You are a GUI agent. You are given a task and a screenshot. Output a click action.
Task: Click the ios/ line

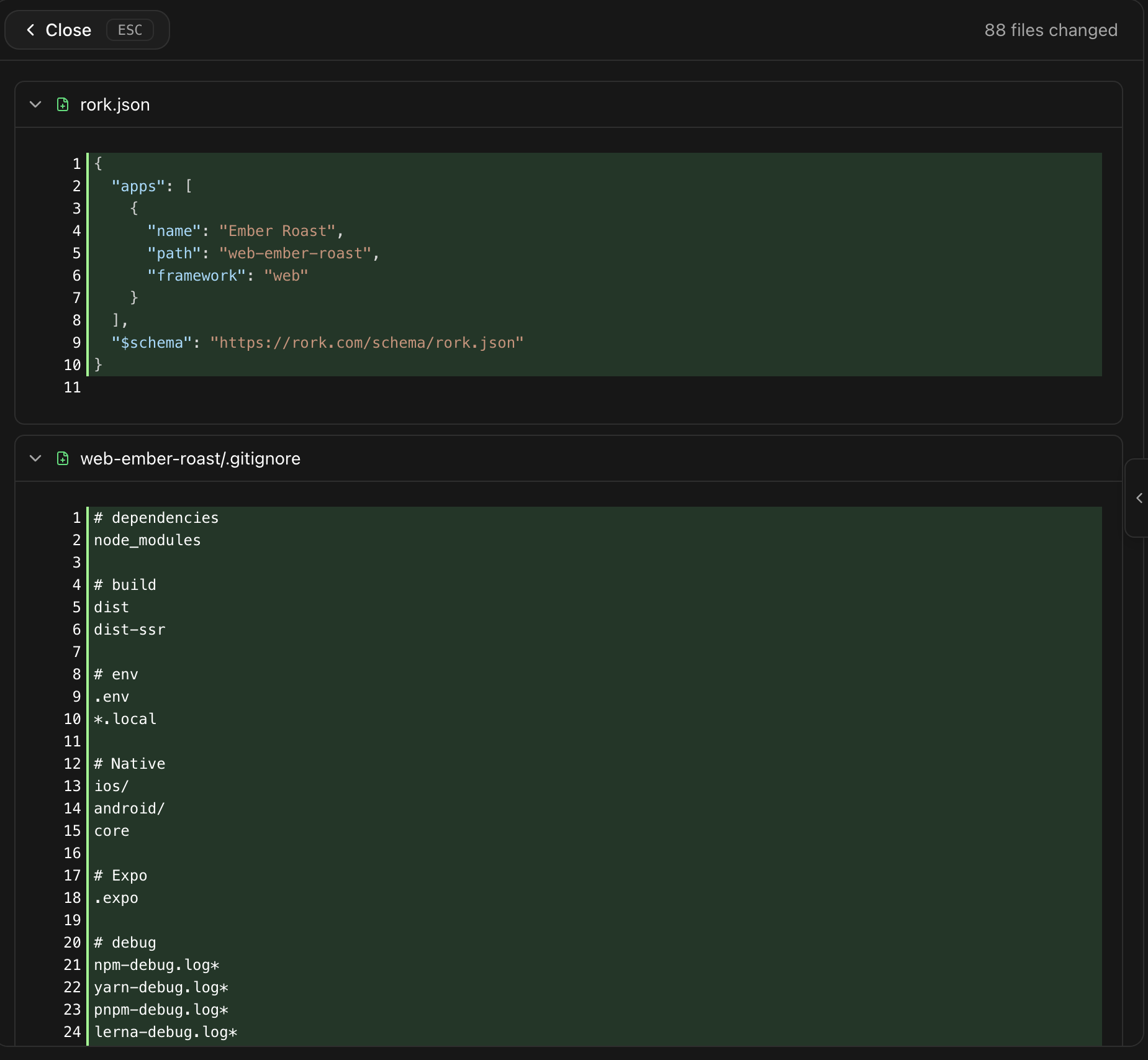[x=595, y=786]
